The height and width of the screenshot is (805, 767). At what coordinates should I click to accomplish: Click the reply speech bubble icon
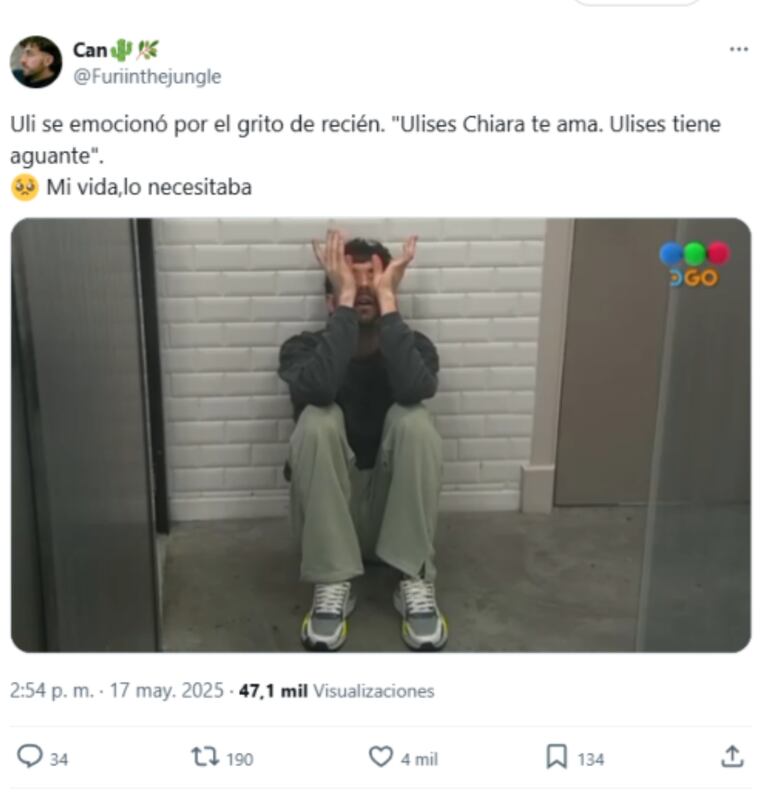(29, 756)
